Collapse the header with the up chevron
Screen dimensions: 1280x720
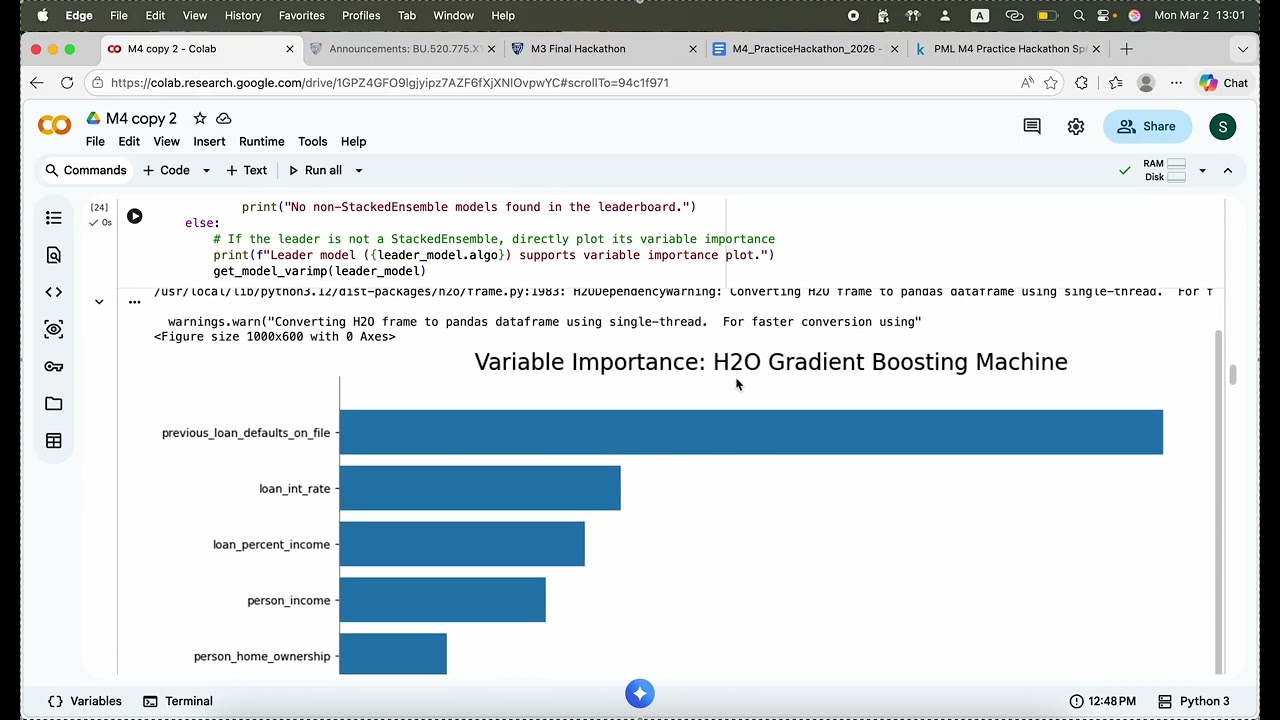(x=1228, y=171)
